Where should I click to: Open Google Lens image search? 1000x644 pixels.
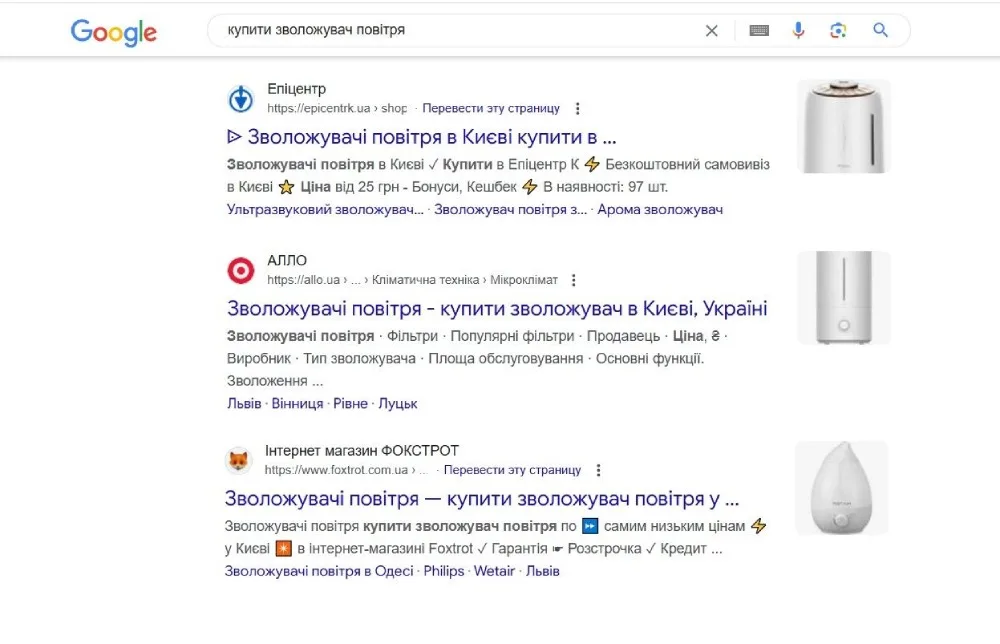(x=840, y=30)
